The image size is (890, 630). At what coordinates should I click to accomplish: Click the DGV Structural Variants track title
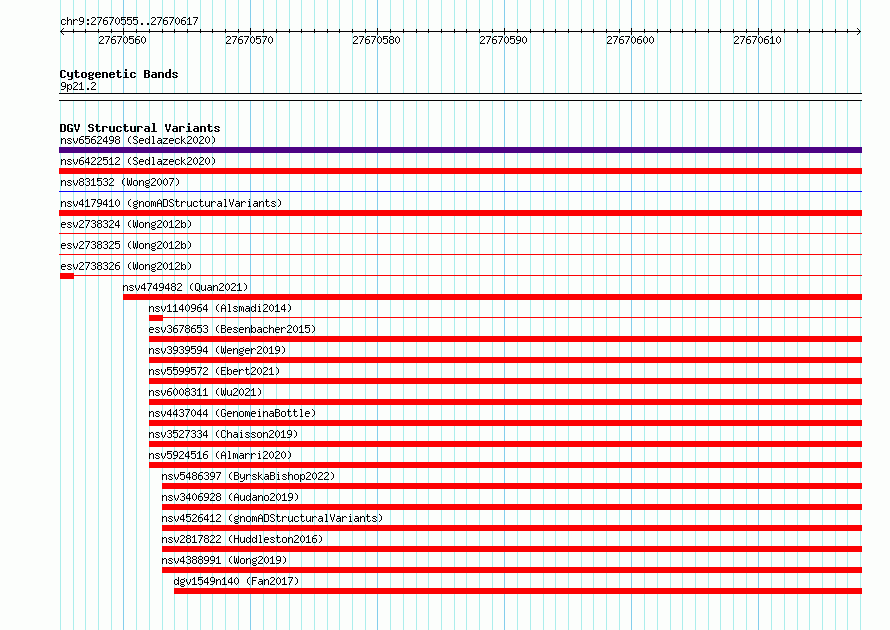tap(140, 128)
